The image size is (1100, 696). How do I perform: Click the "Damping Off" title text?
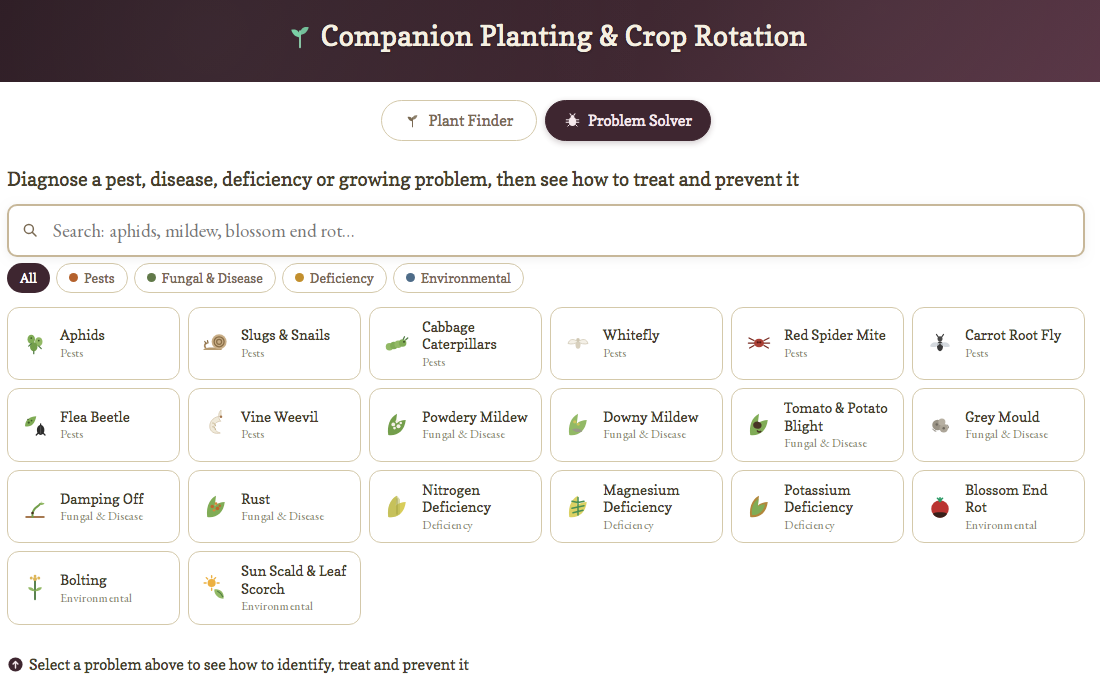point(102,499)
